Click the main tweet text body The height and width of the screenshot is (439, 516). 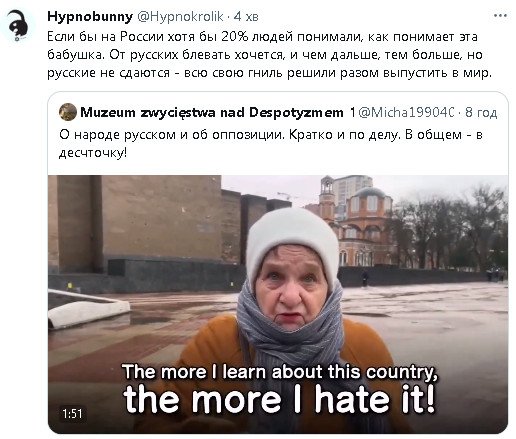tap(269, 55)
